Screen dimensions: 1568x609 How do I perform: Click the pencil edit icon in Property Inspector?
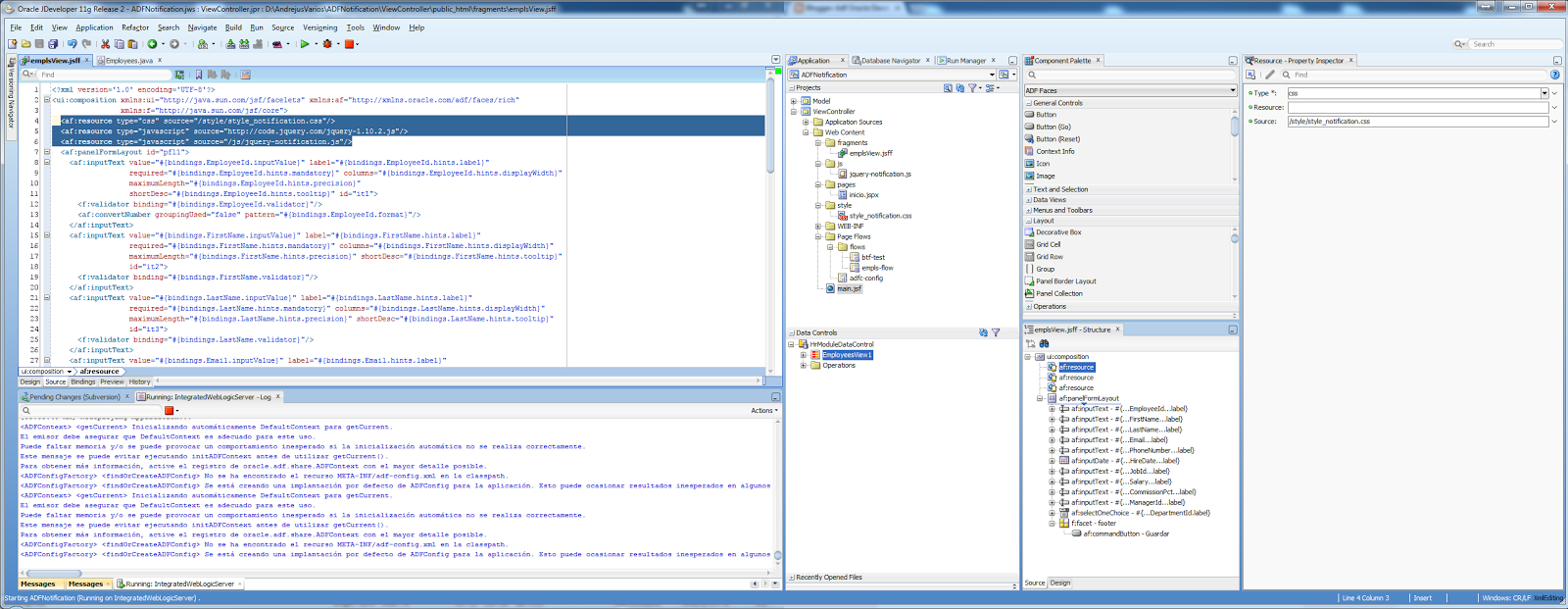point(1269,75)
